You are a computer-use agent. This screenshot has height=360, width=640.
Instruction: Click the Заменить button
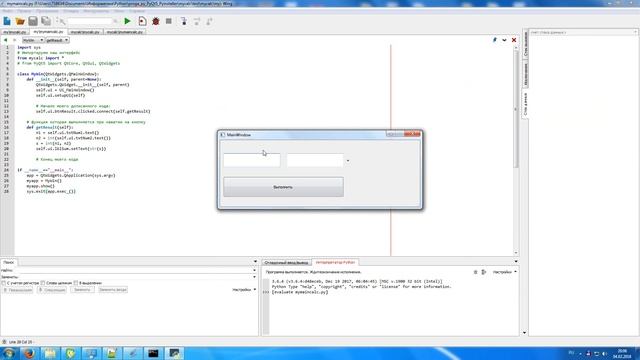pos(82,290)
